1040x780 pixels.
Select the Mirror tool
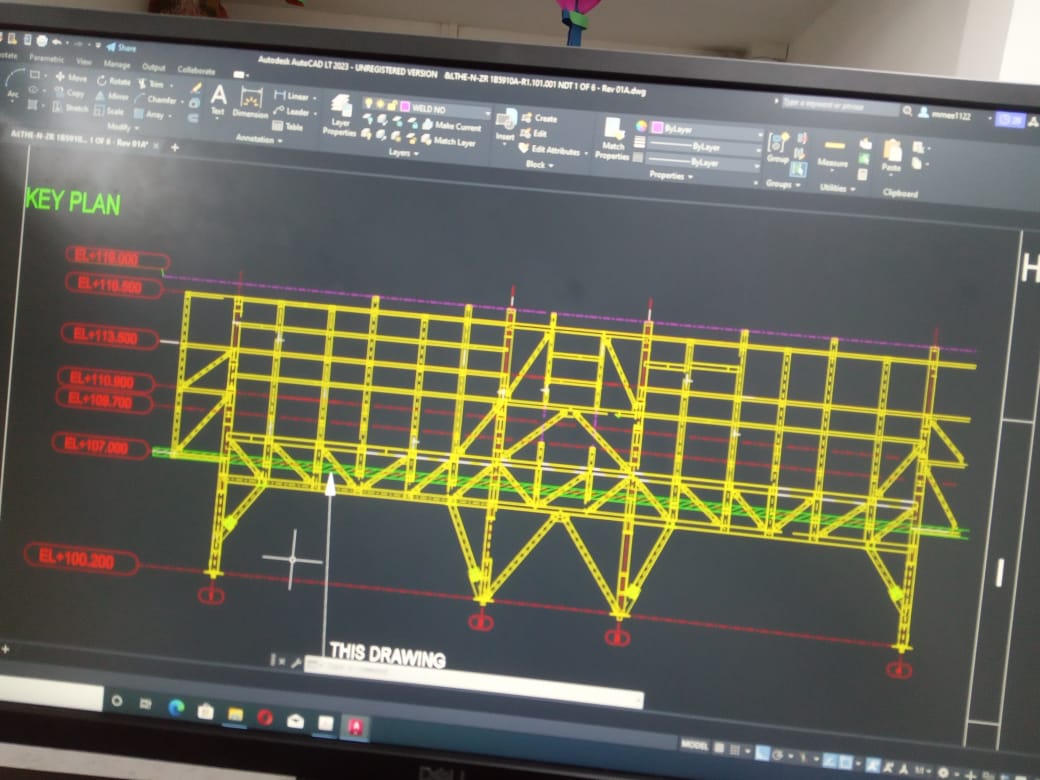[x=112, y=96]
